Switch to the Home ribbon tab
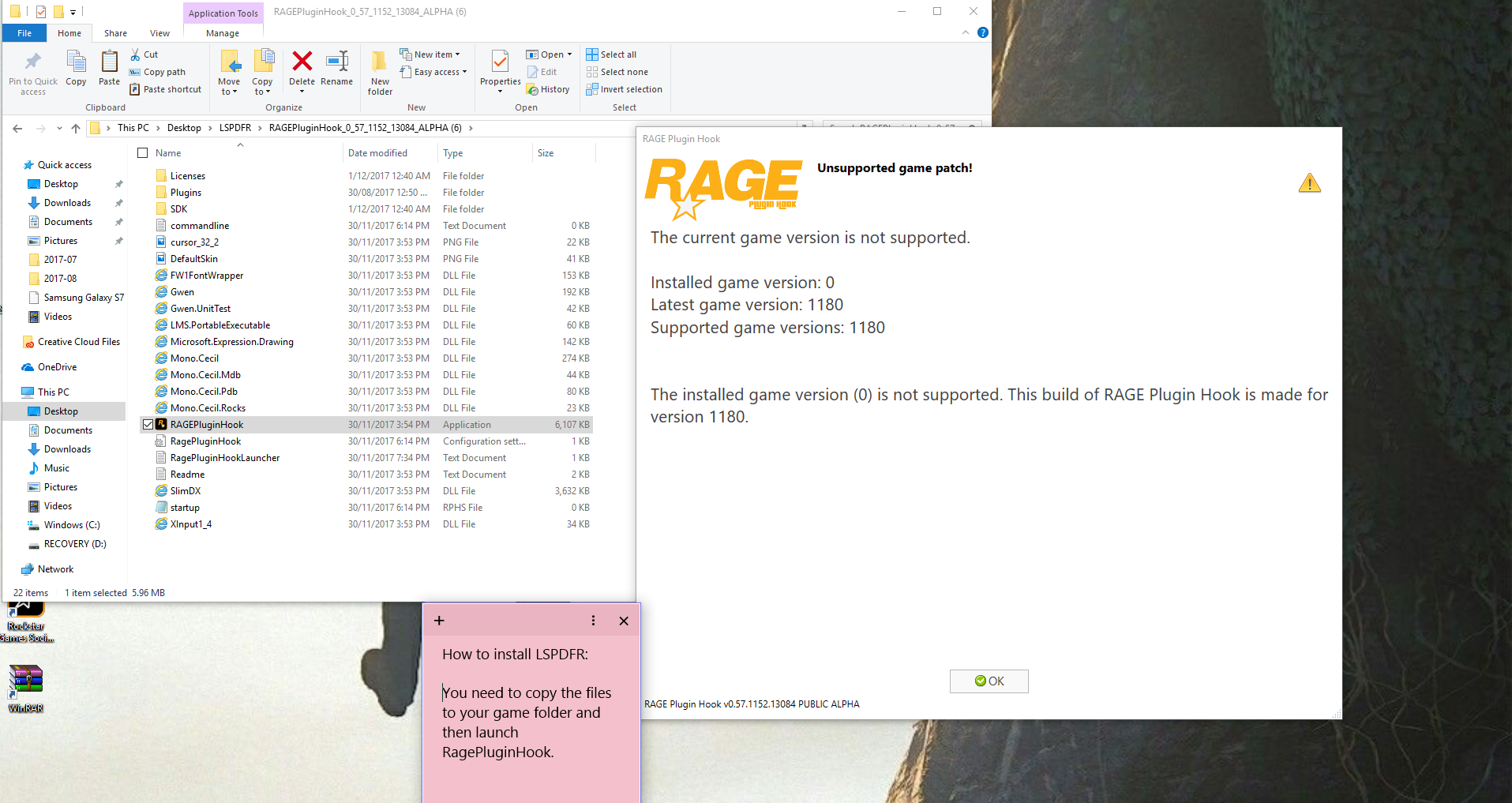Image resolution: width=1512 pixels, height=803 pixels. [x=69, y=33]
